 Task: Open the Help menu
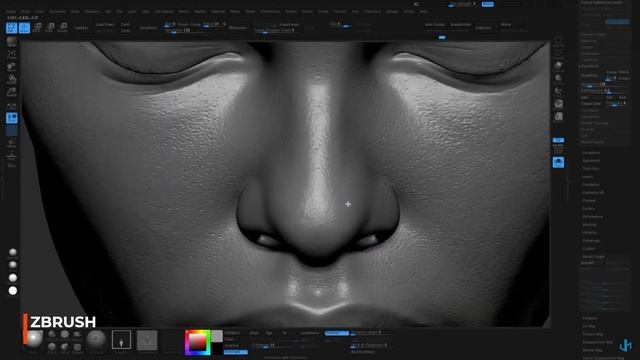(x=424, y=11)
